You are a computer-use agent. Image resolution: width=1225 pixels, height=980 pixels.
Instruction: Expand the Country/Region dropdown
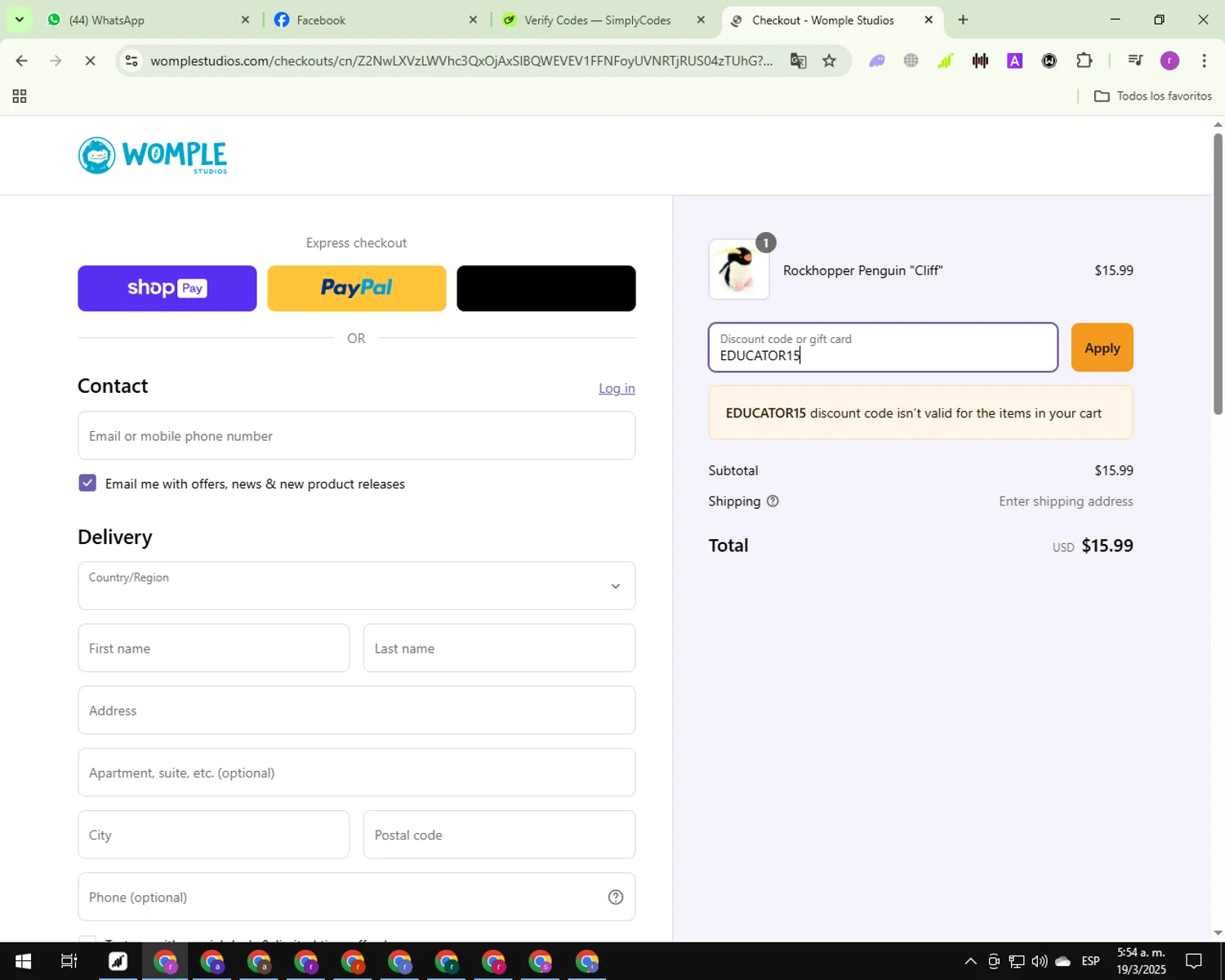(x=357, y=586)
